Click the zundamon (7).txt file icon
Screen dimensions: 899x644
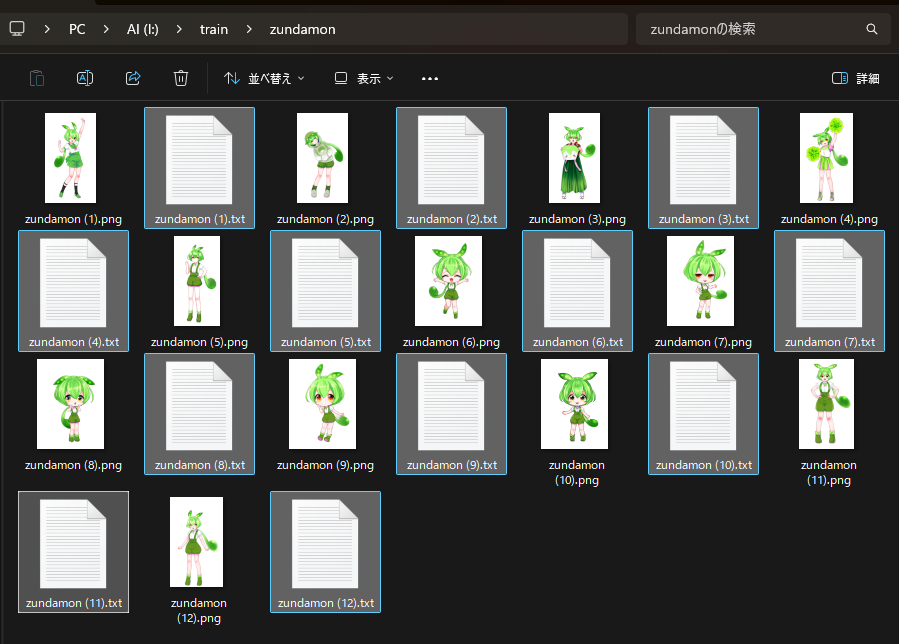pos(829,283)
